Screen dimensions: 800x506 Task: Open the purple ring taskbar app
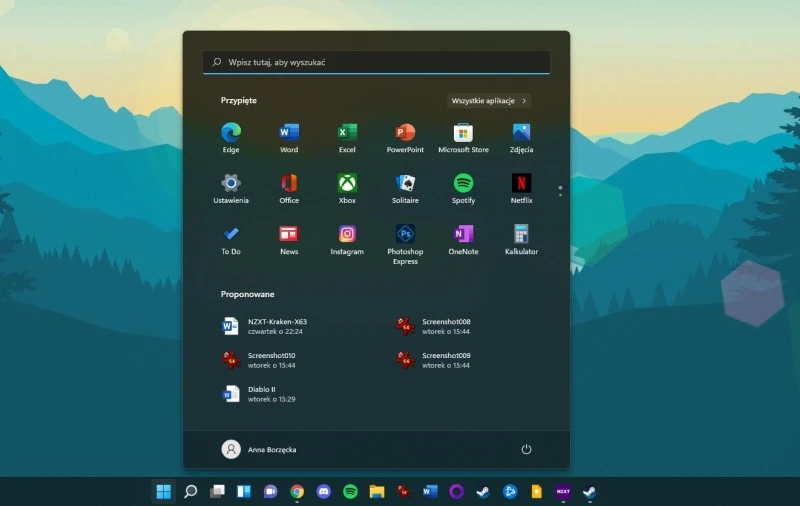pos(457,491)
